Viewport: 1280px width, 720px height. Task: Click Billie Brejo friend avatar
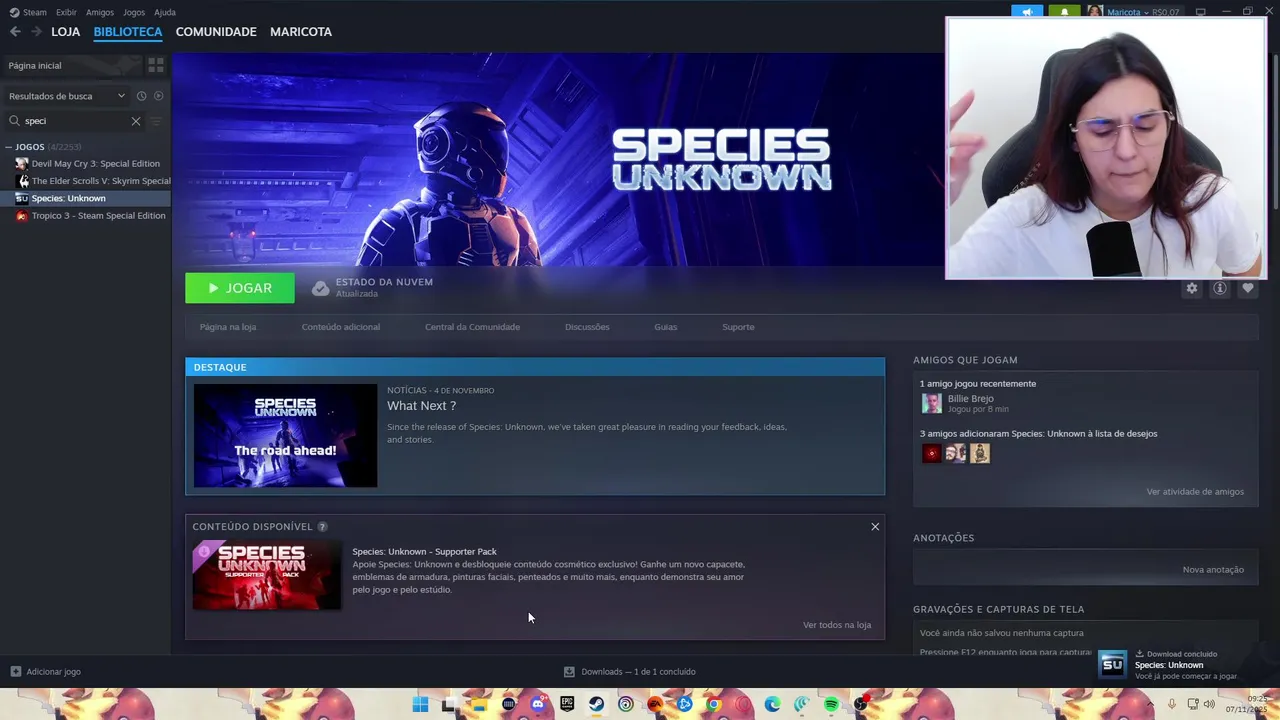[931, 403]
